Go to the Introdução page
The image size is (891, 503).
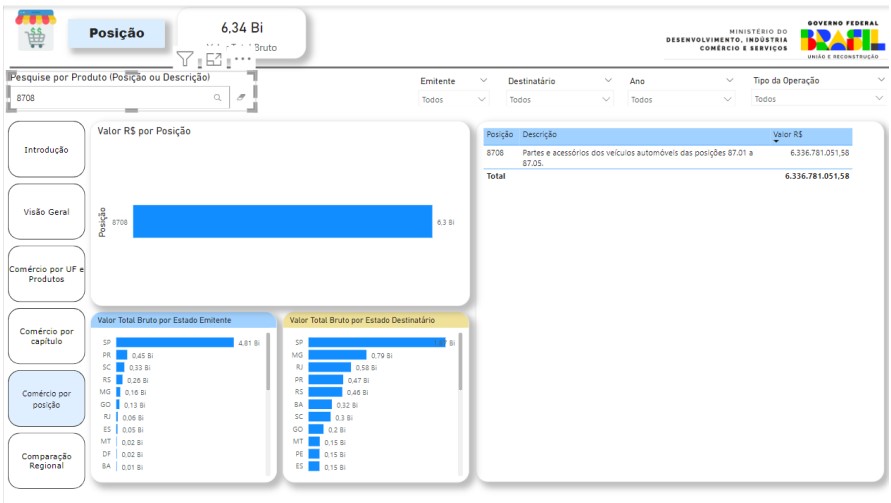click(46, 150)
